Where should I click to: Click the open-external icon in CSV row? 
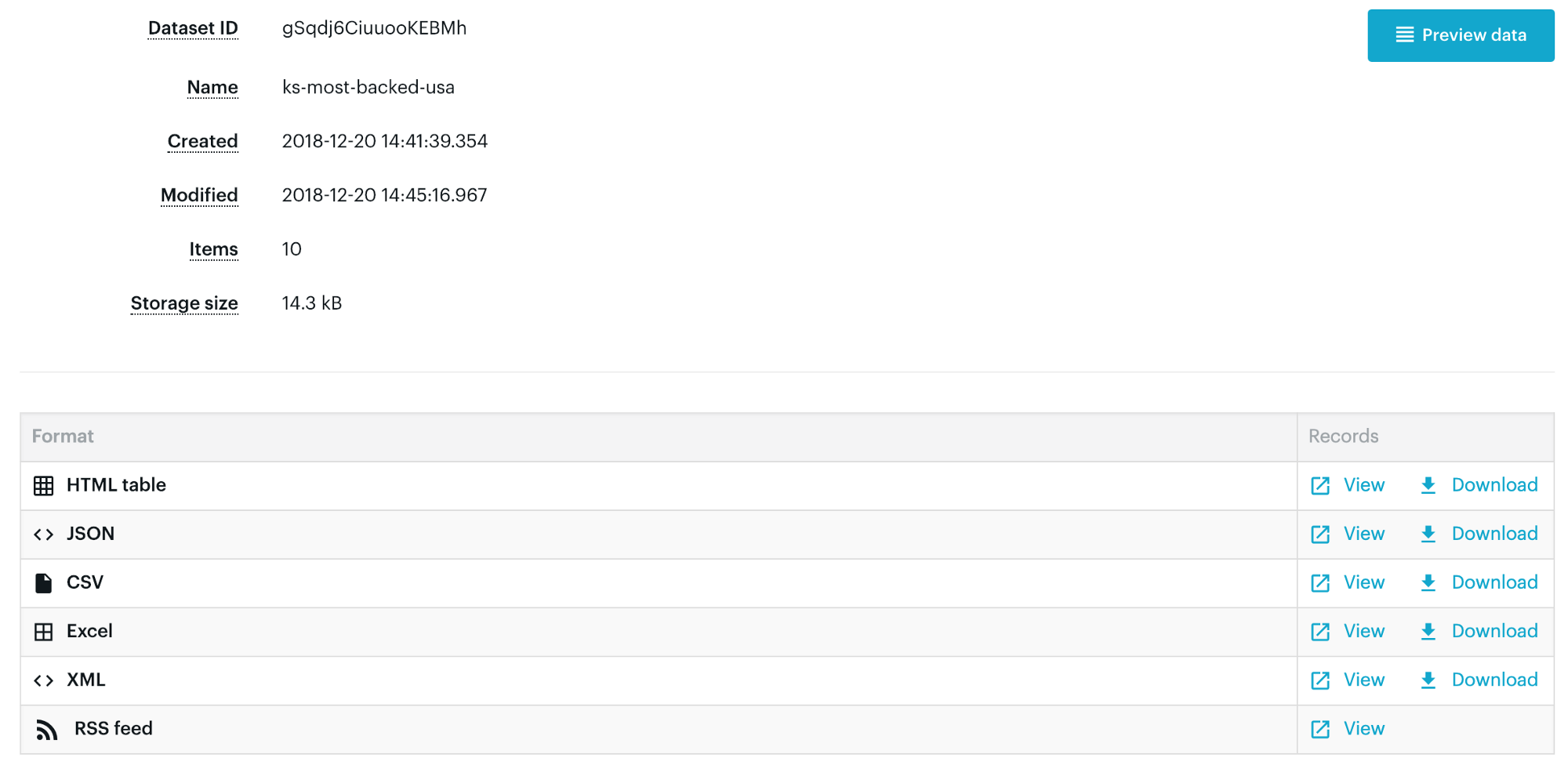coord(1320,583)
